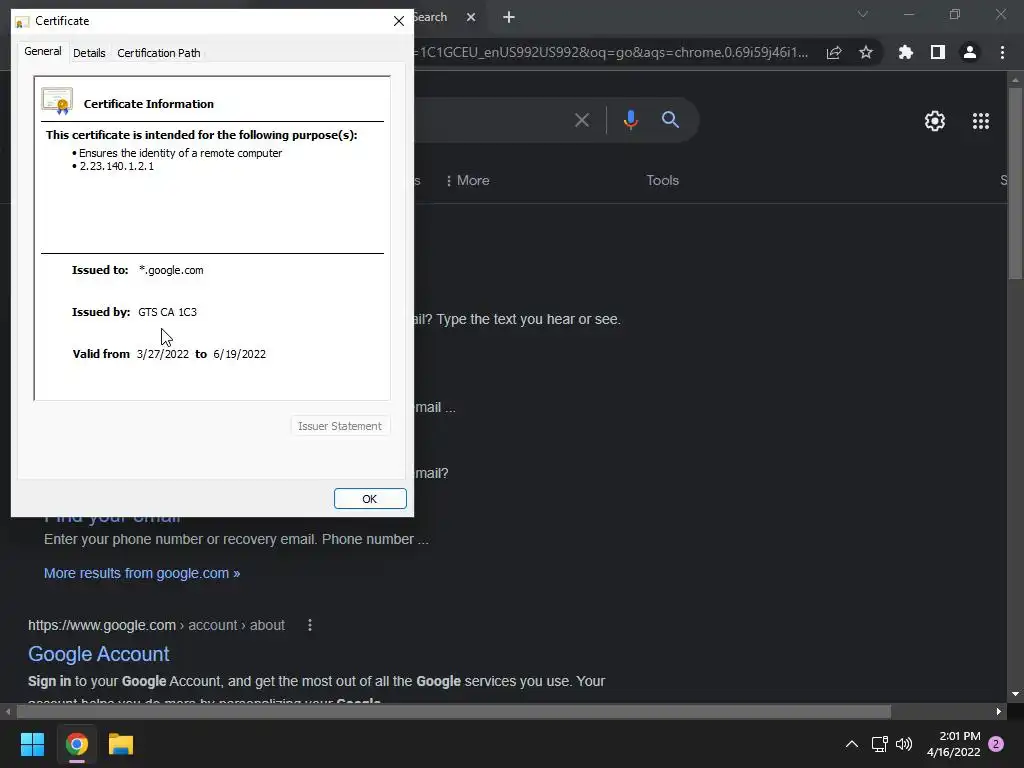Click OK to dismiss the Certificate dialog
Screen dimensions: 1024x768
[x=370, y=499]
